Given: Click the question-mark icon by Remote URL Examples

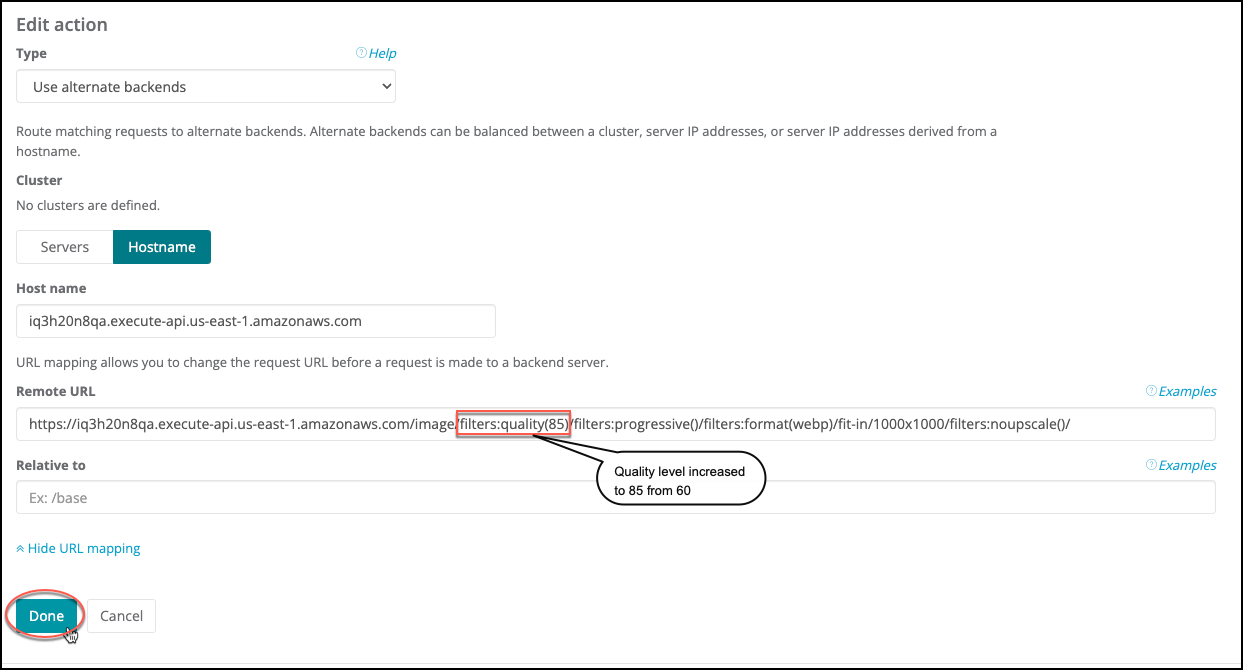Looking at the screenshot, I should tap(1151, 392).
